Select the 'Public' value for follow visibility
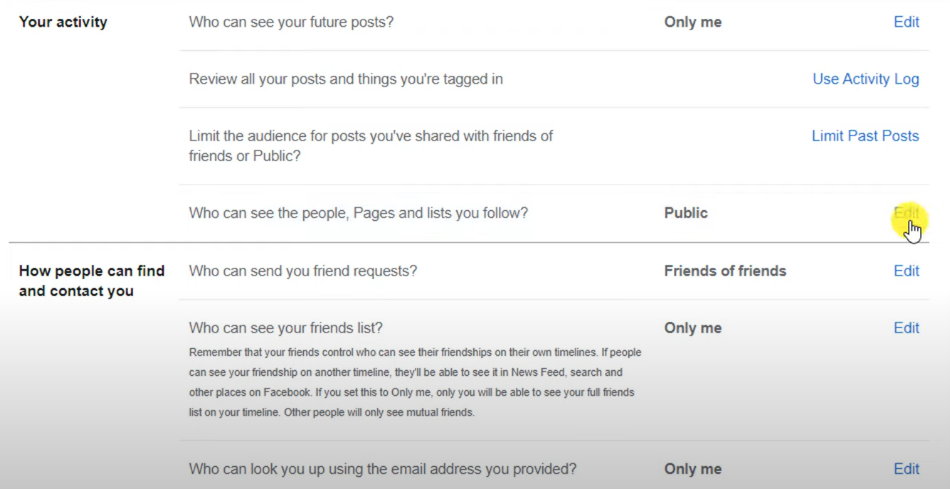The height and width of the screenshot is (489, 950). pyautogui.click(x=686, y=213)
